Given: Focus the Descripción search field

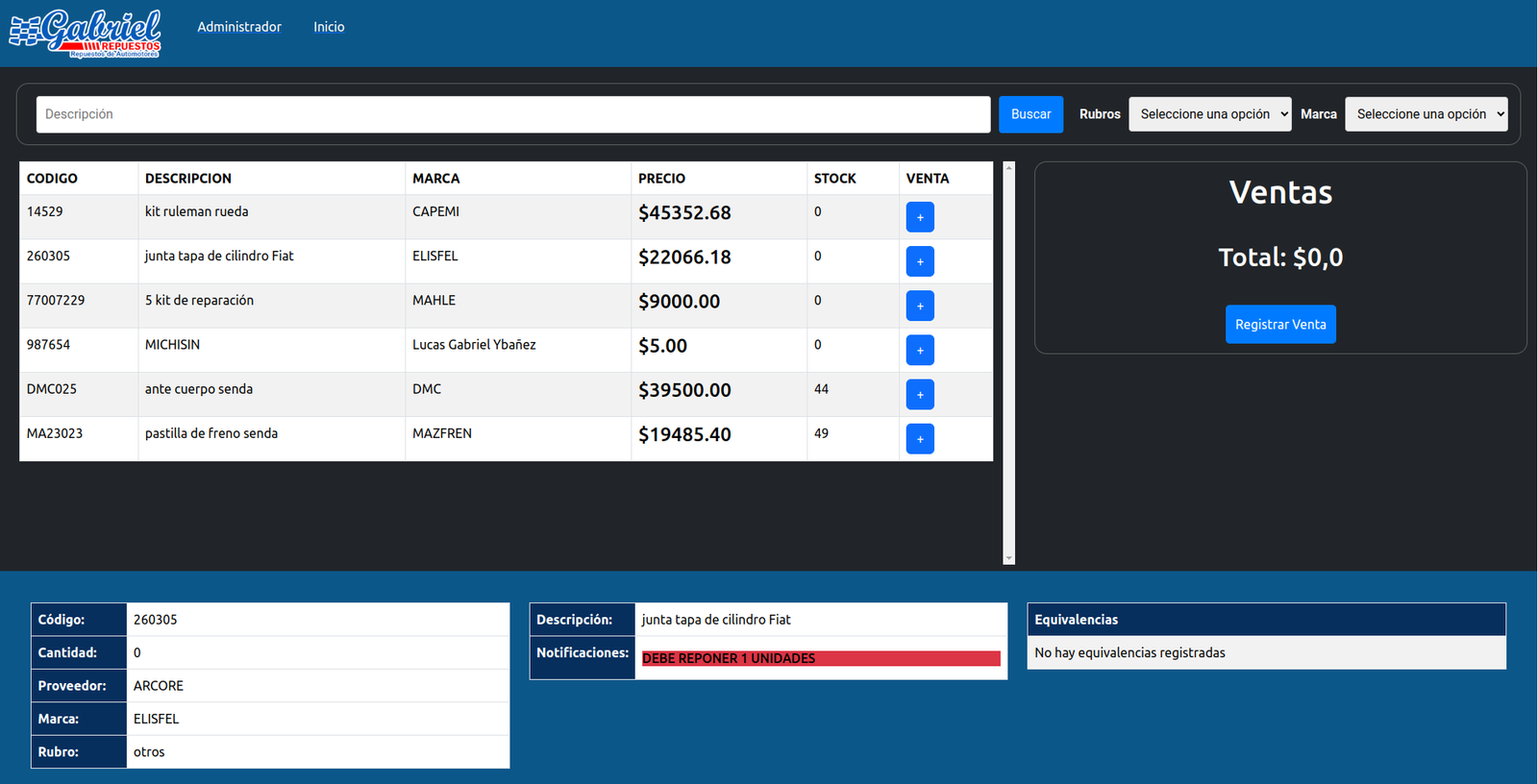Looking at the screenshot, I should coord(513,114).
